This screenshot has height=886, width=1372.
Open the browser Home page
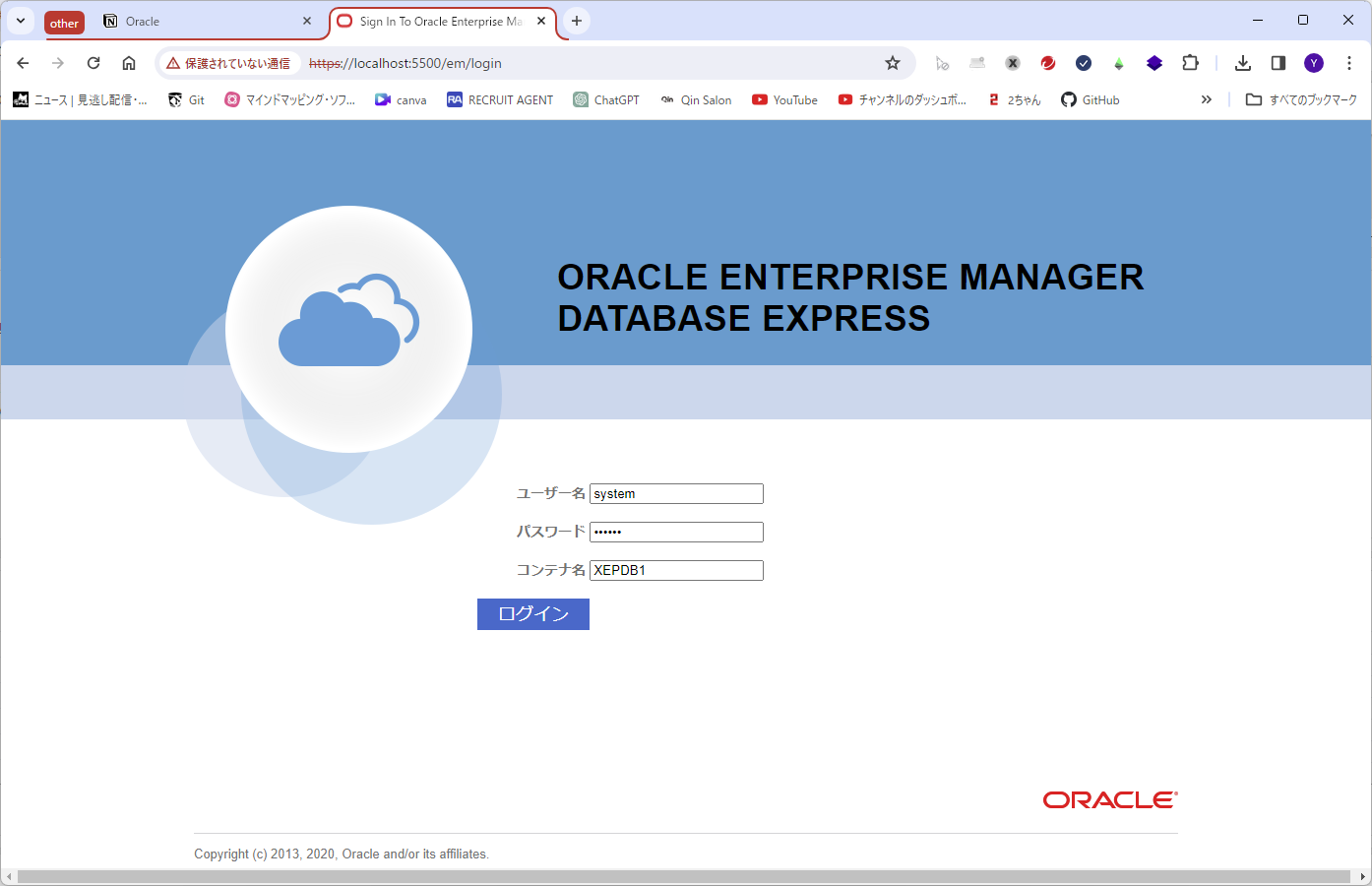(128, 62)
